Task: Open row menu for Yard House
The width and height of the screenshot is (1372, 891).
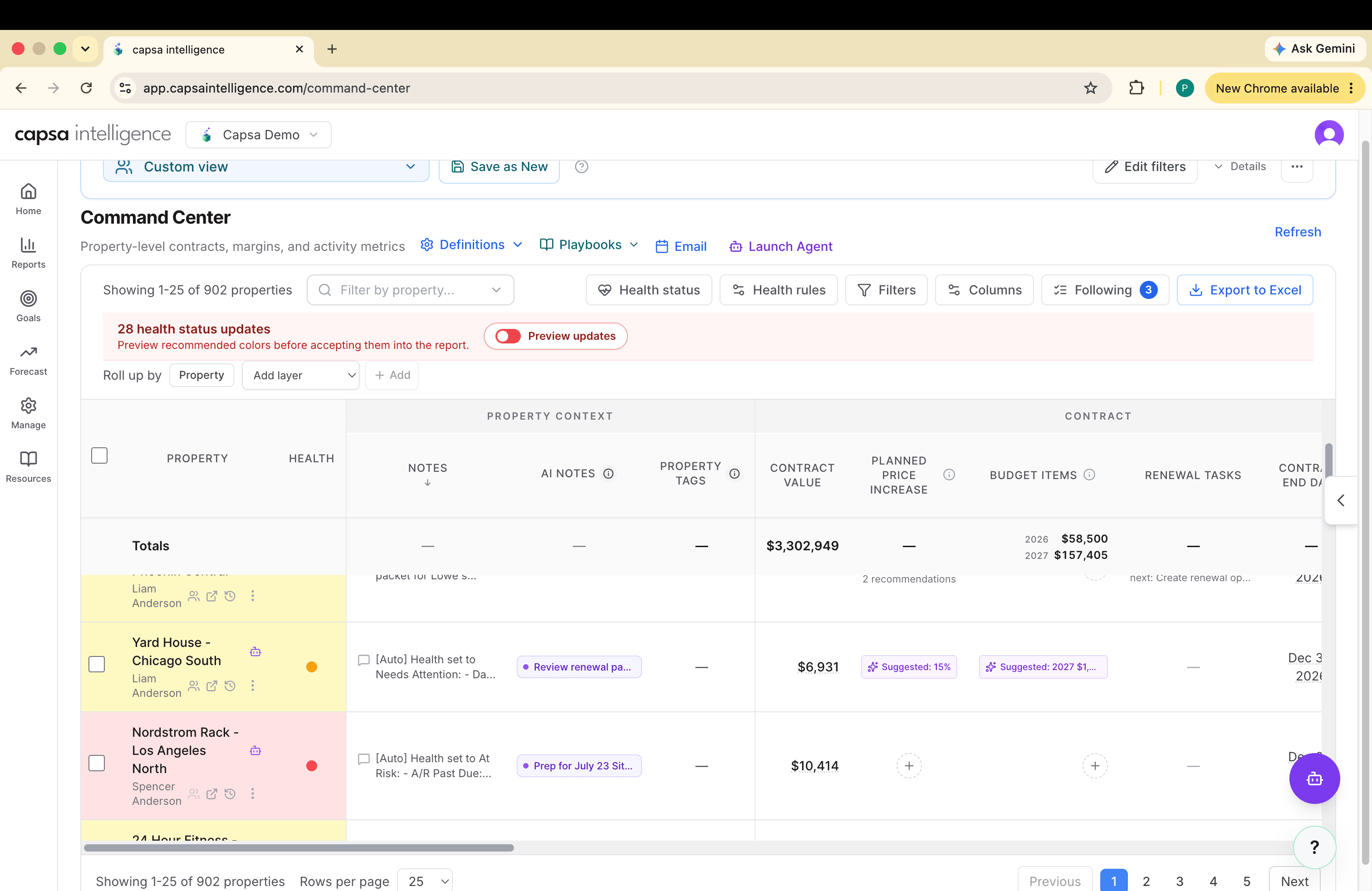Action: [253, 685]
